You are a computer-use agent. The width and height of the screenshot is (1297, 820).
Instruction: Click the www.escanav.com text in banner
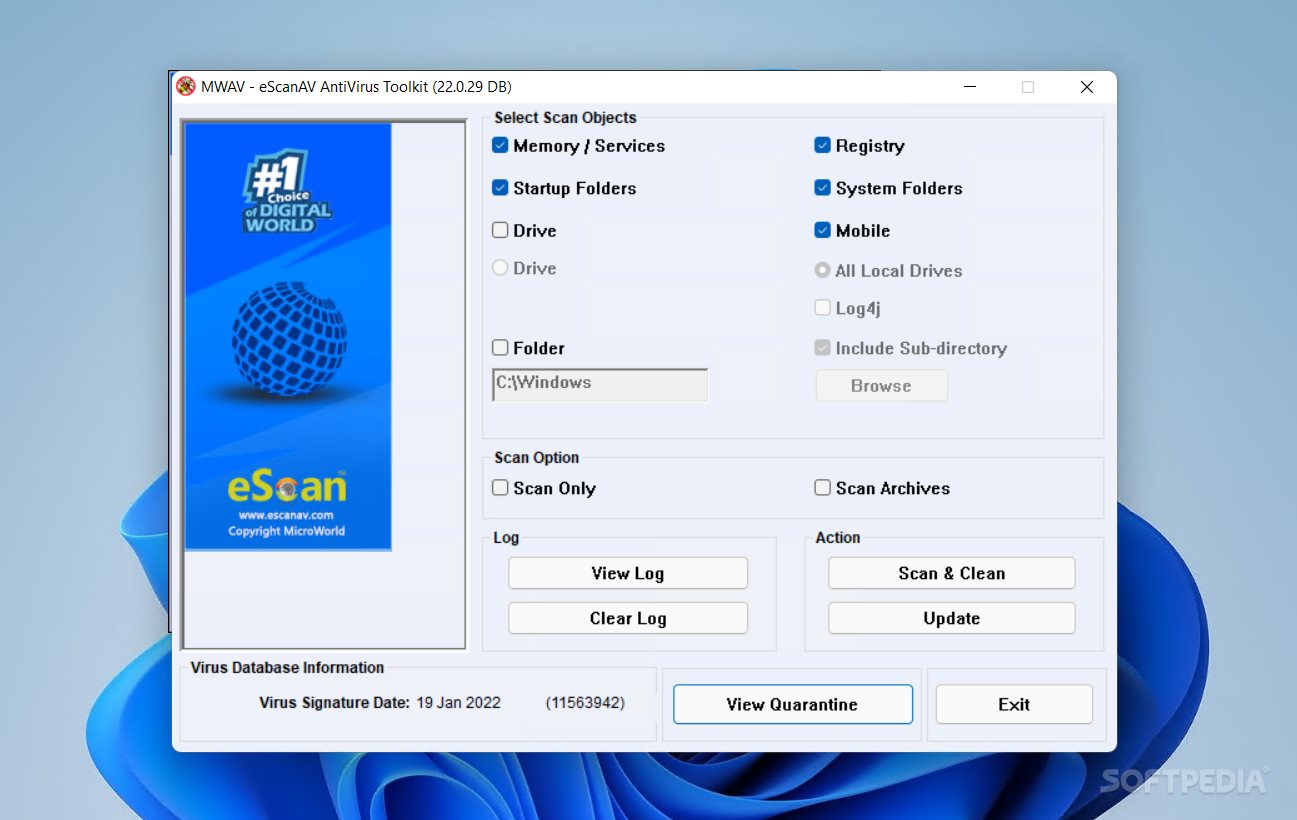coord(286,515)
